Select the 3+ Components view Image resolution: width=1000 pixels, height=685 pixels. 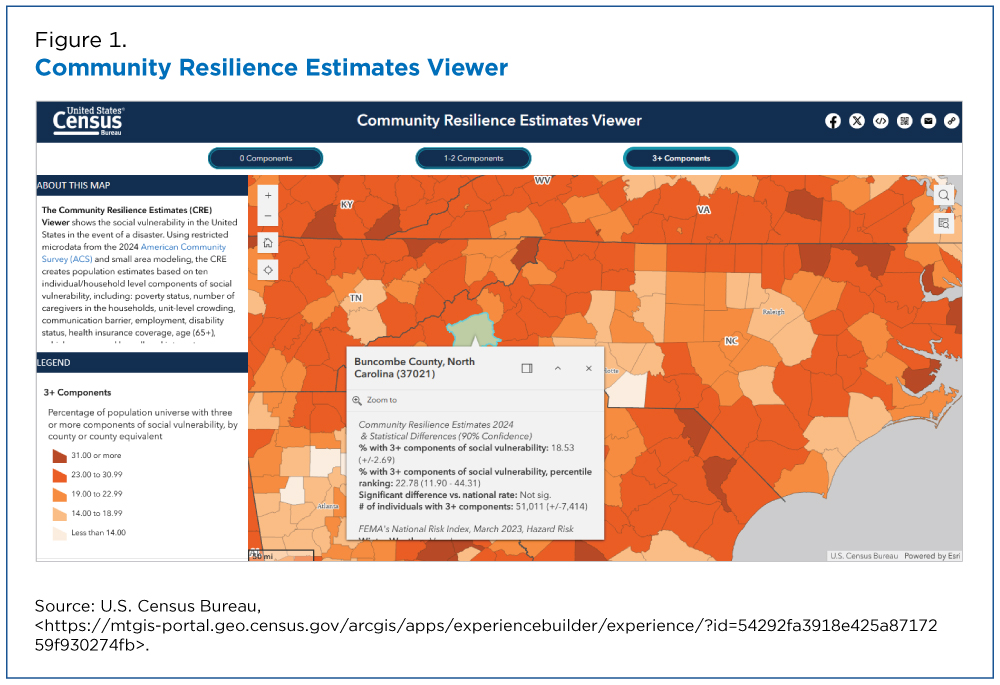click(x=681, y=158)
